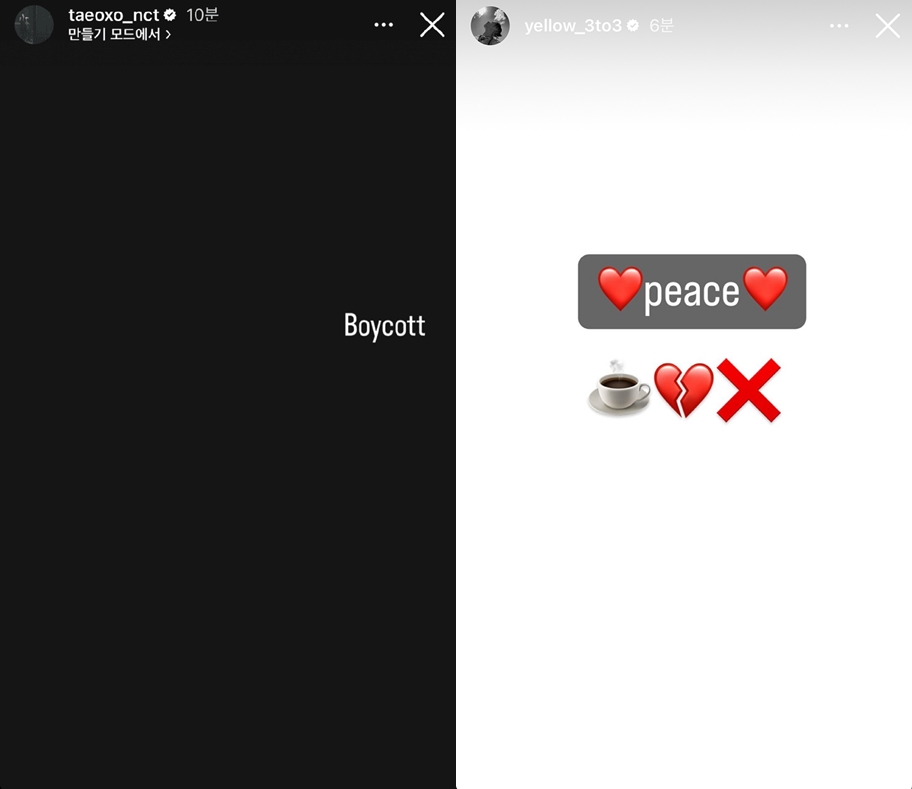The image size is (912, 789).
Task: Click the broken heart emoji
Action: (x=683, y=390)
